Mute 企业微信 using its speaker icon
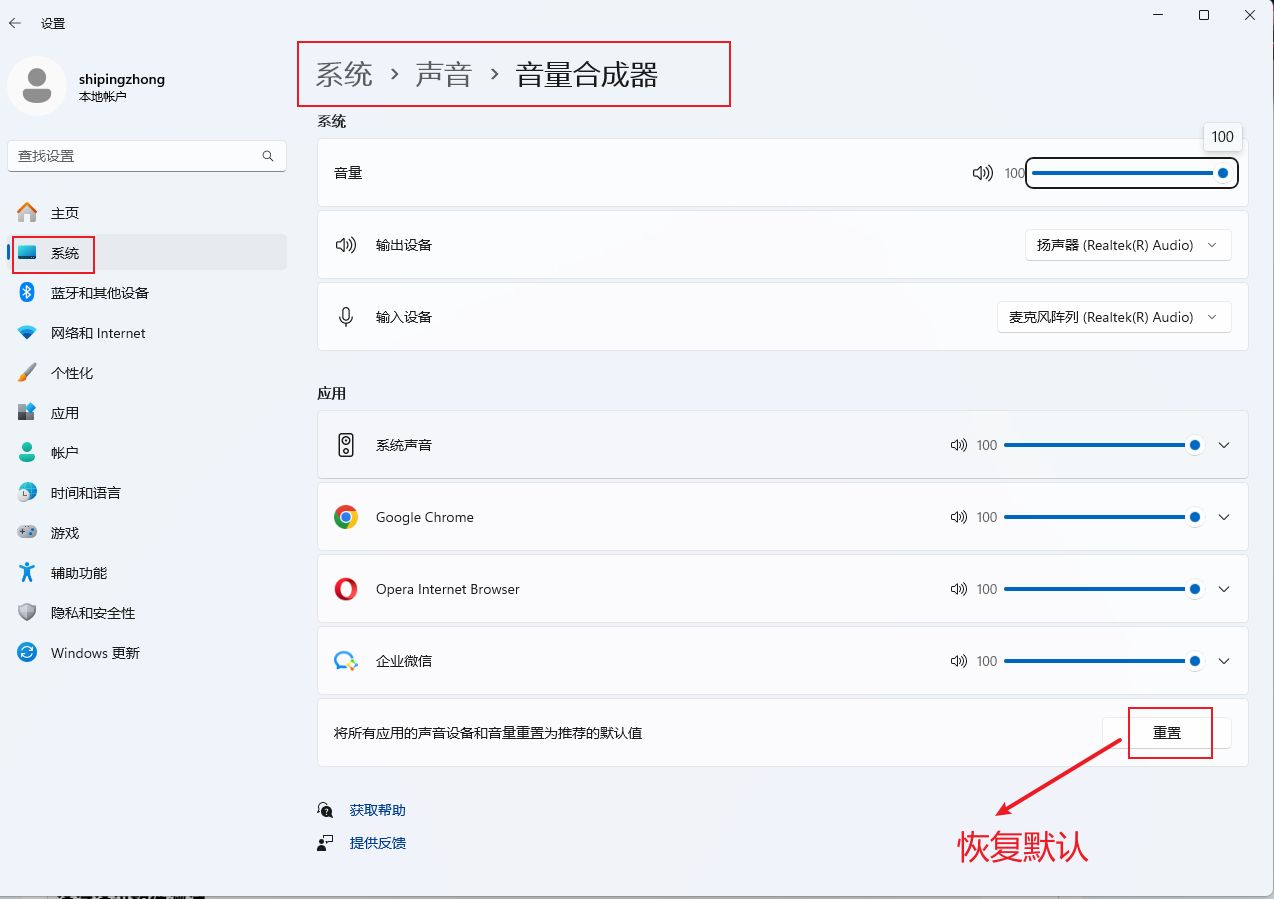Image resolution: width=1274 pixels, height=899 pixels. [x=959, y=661]
